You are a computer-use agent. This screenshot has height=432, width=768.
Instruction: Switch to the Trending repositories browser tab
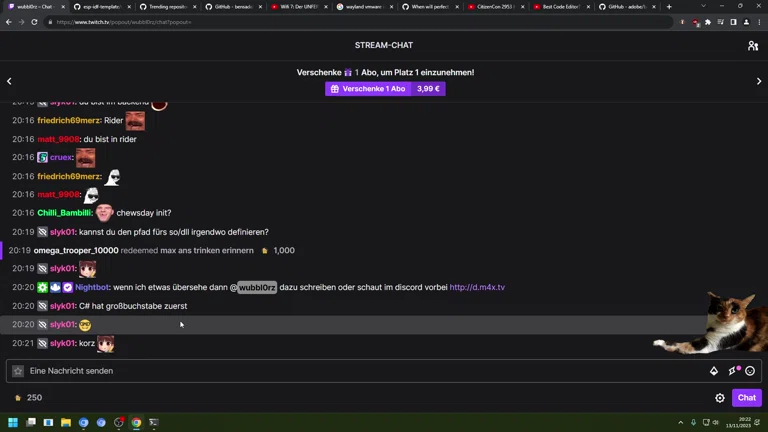pos(167,7)
